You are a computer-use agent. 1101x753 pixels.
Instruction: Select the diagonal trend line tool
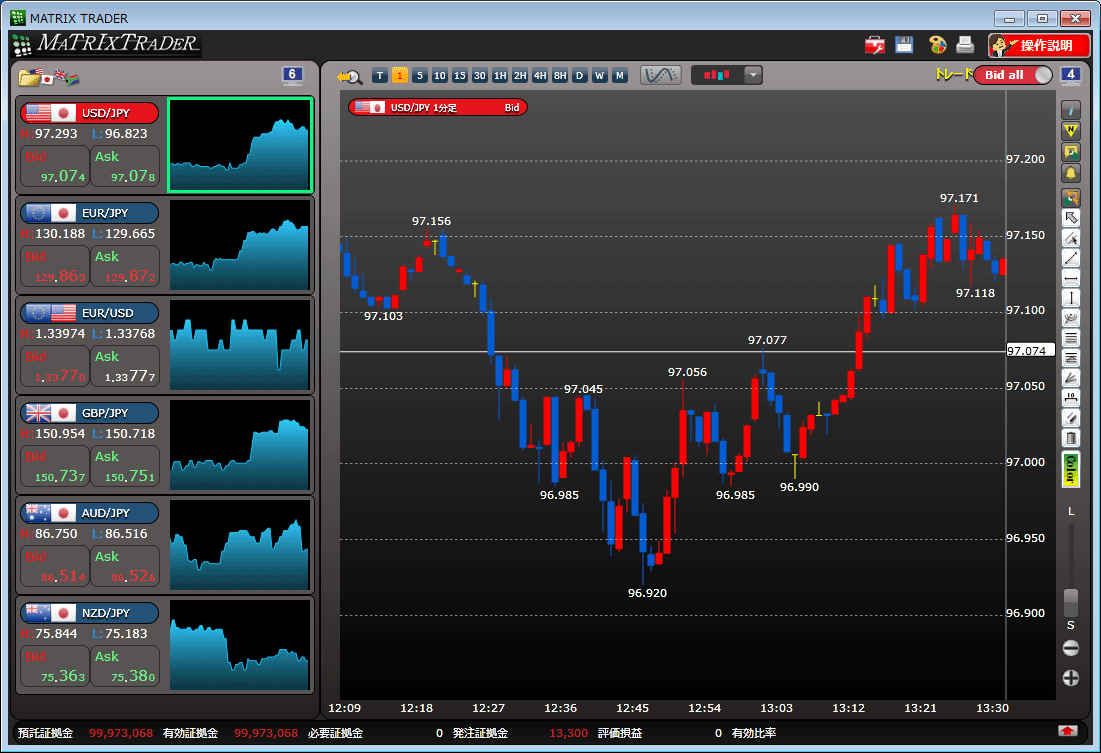coord(1071,258)
